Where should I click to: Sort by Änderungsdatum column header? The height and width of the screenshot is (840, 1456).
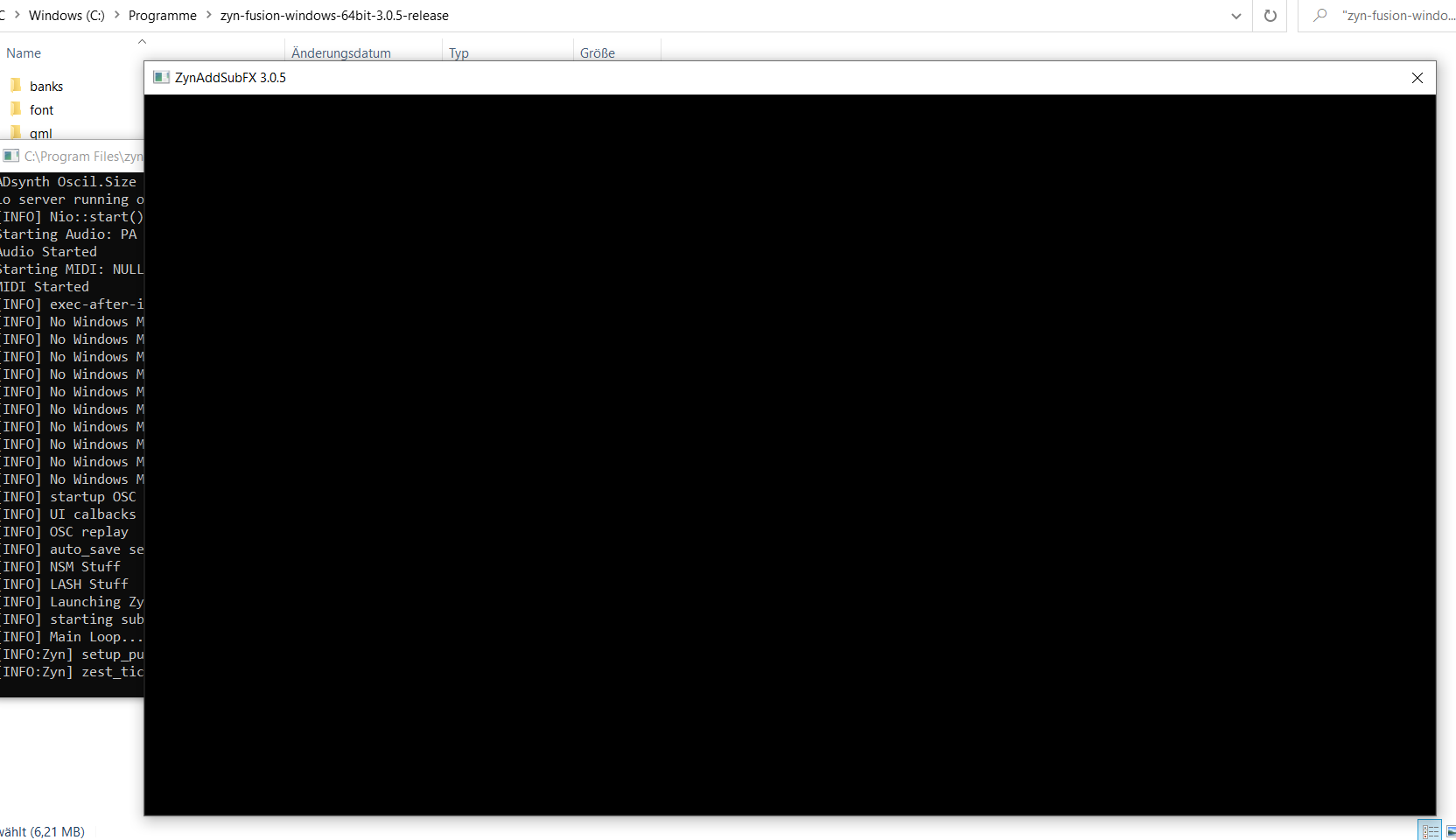point(341,53)
